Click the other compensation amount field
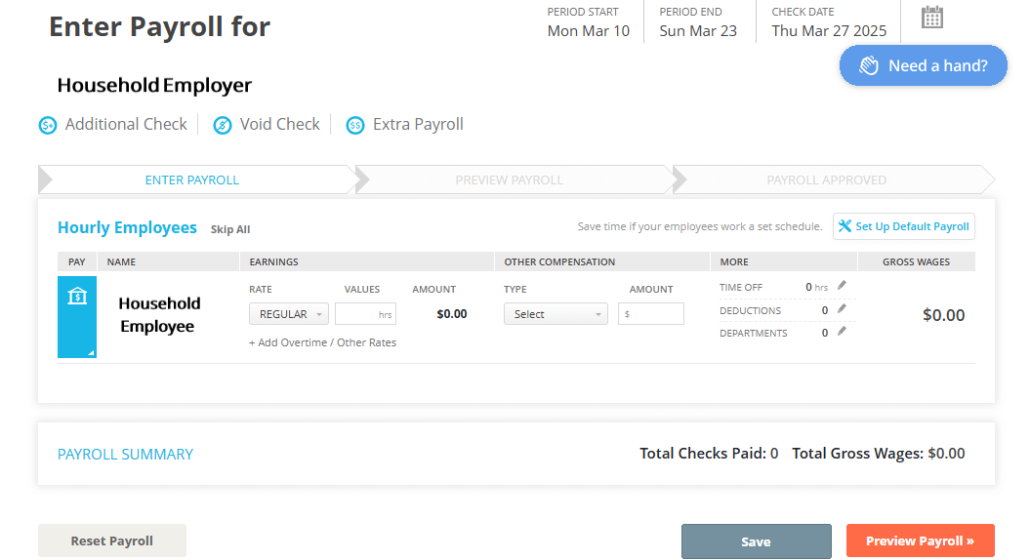The image size is (1030, 560). (651, 314)
